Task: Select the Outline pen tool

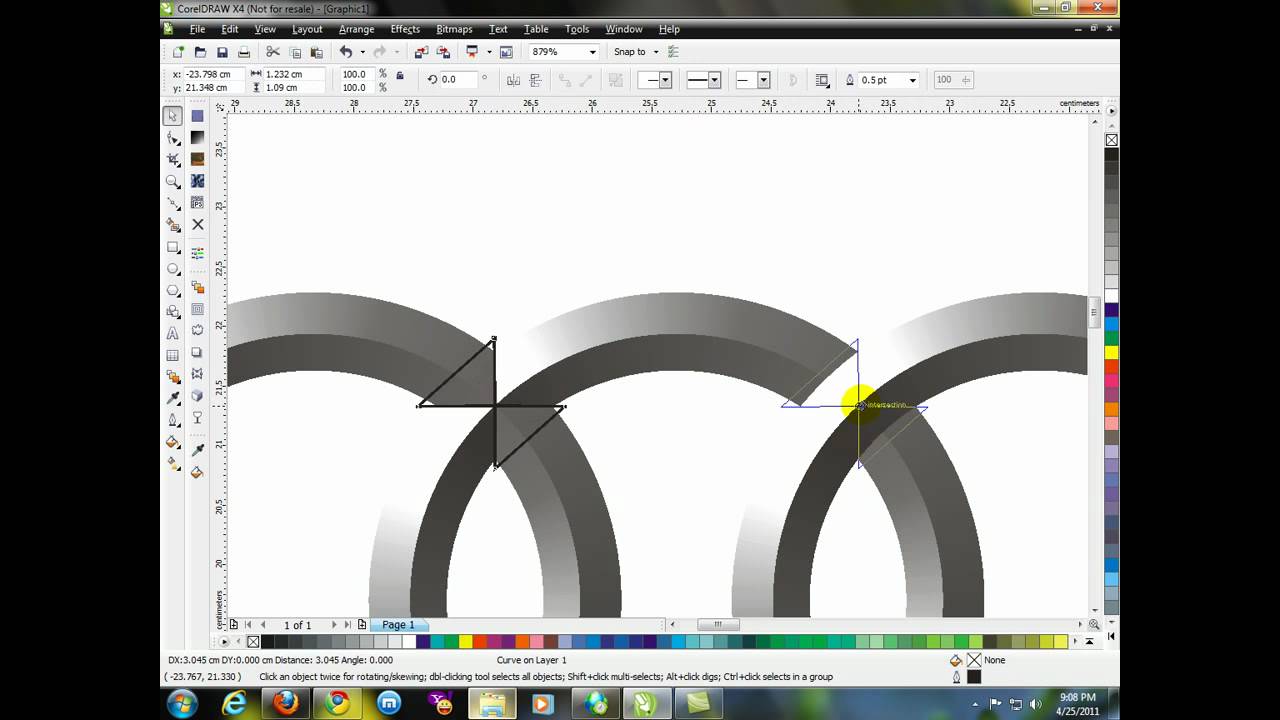Action: pyautogui.click(x=173, y=421)
